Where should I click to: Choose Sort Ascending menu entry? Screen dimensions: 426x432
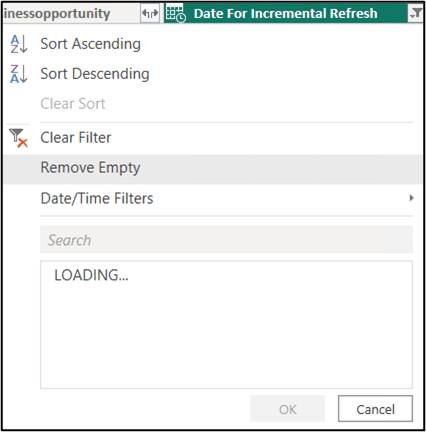[x=90, y=44]
